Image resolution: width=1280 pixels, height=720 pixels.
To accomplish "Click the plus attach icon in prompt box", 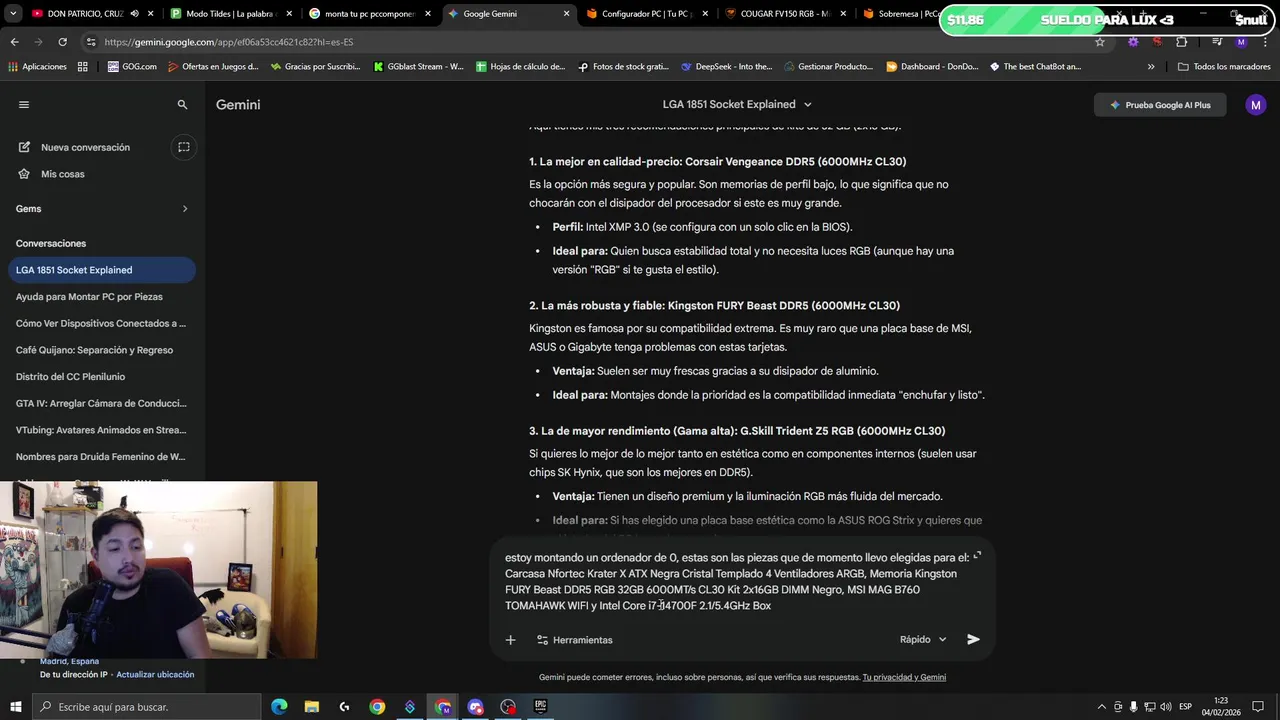I will click(x=510, y=639).
